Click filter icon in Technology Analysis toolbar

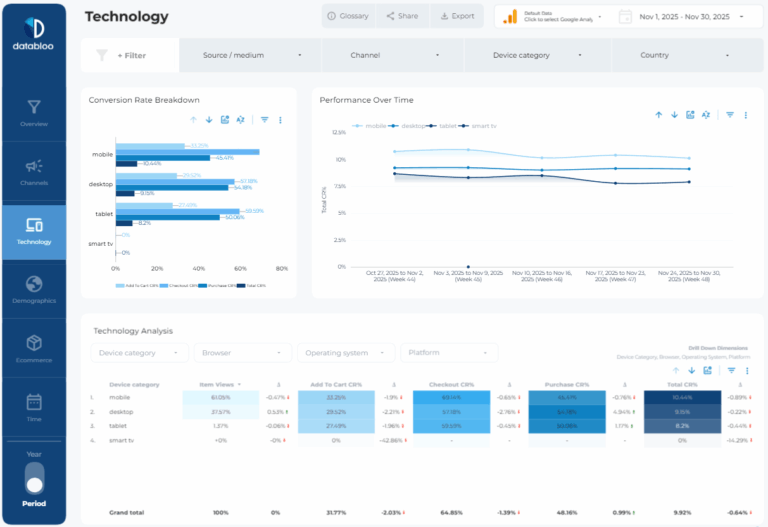[x=731, y=371]
